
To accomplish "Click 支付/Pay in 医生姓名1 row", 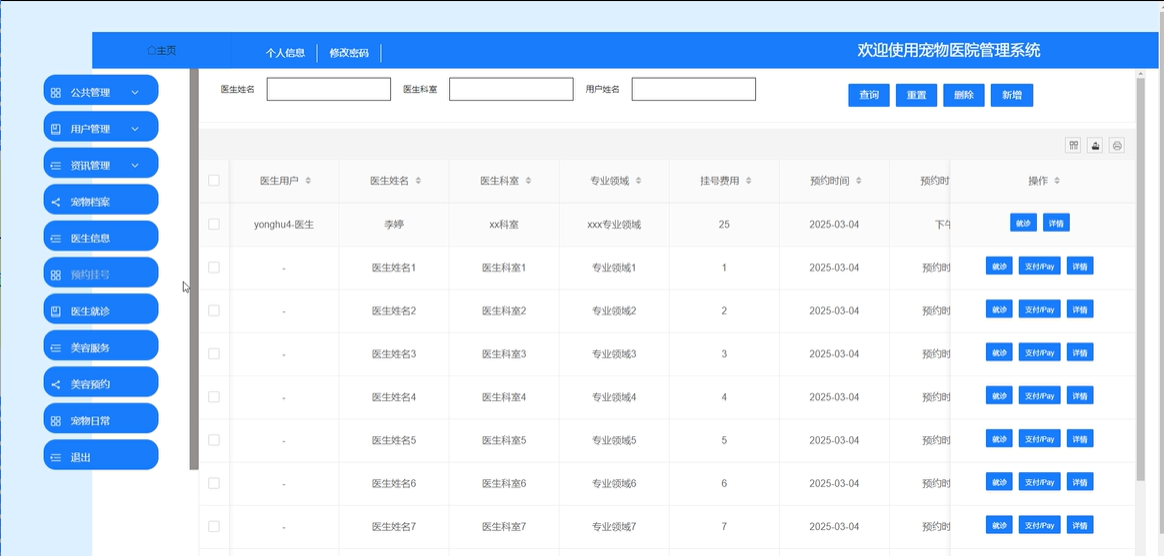I will 1039,266.
